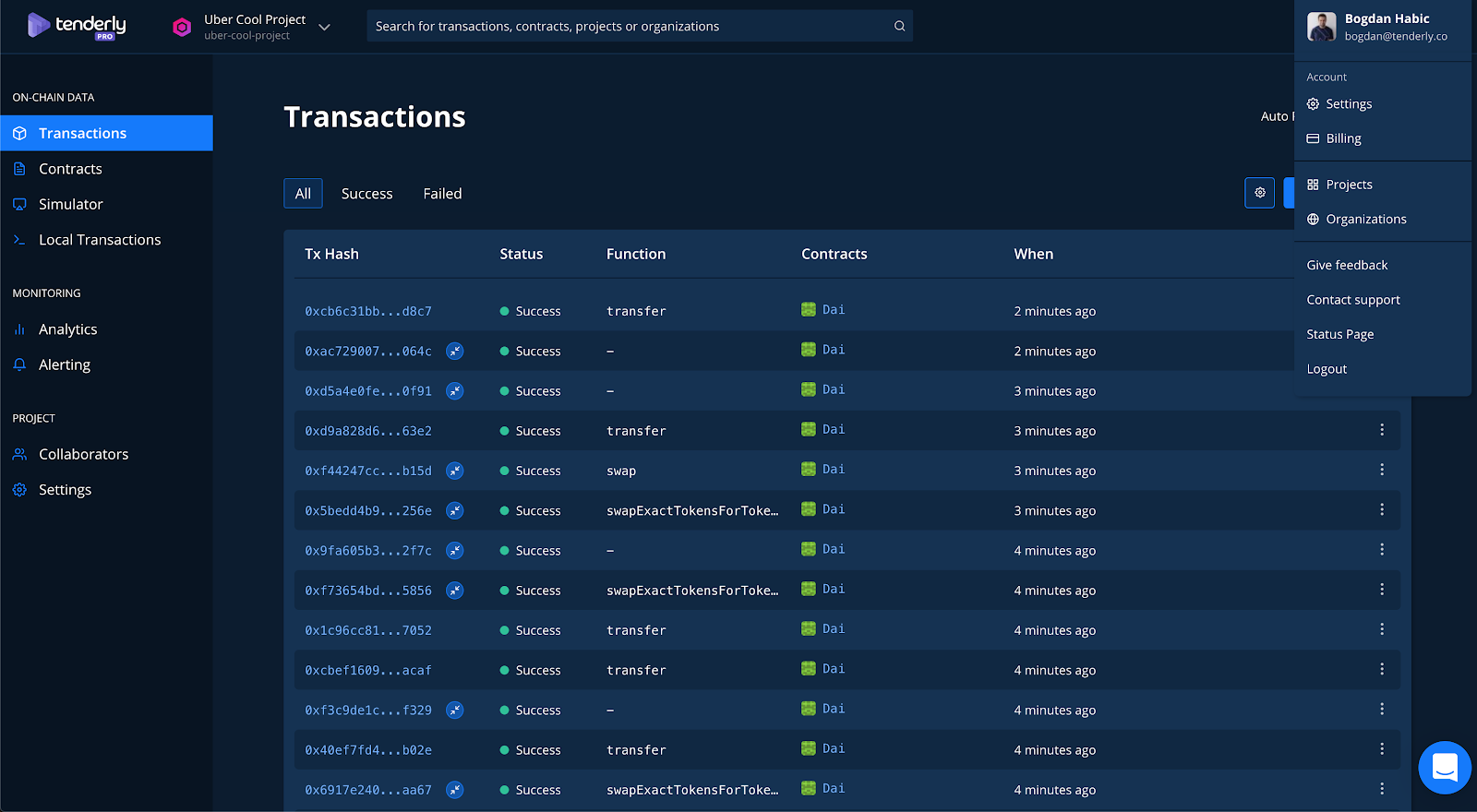The image size is (1477, 812).
Task: Open Billing from account menu
Action: [x=1343, y=138]
